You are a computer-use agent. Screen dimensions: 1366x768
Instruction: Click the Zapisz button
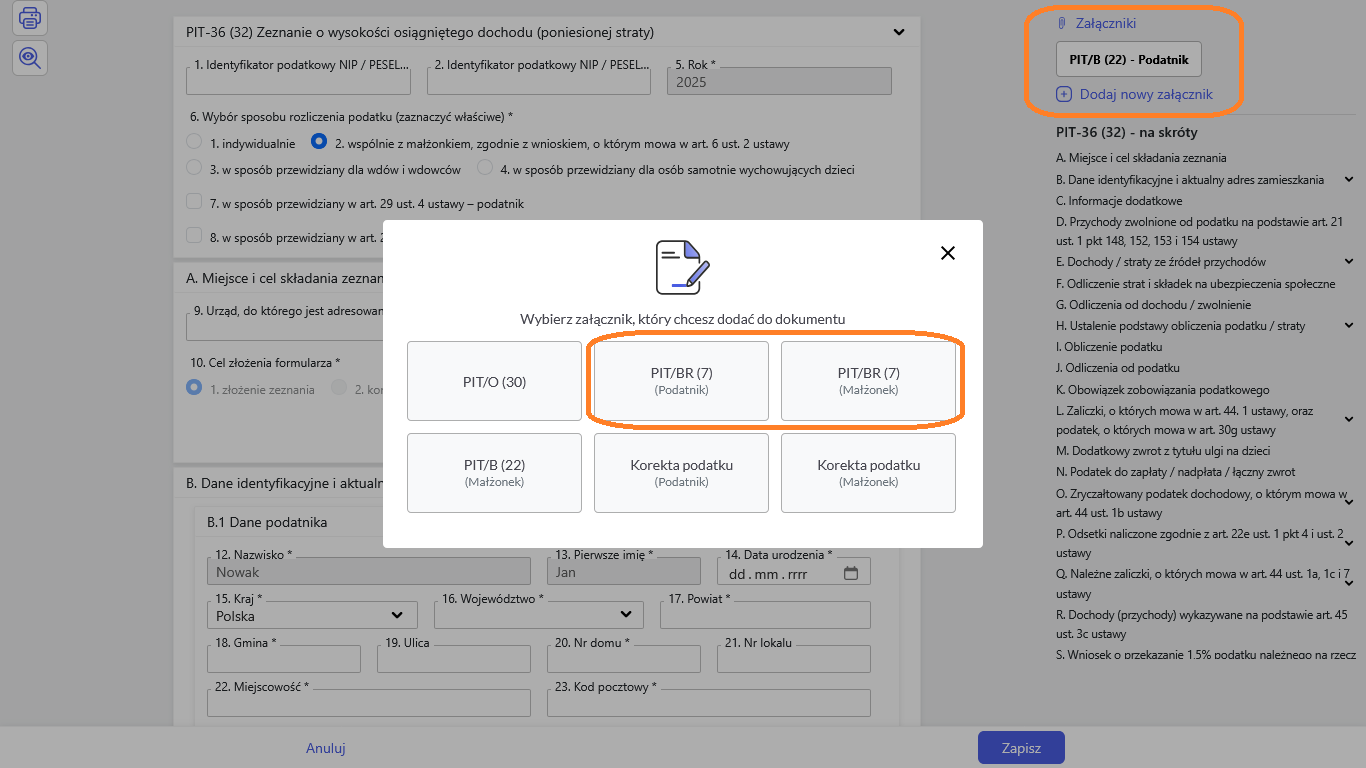coord(1020,748)
